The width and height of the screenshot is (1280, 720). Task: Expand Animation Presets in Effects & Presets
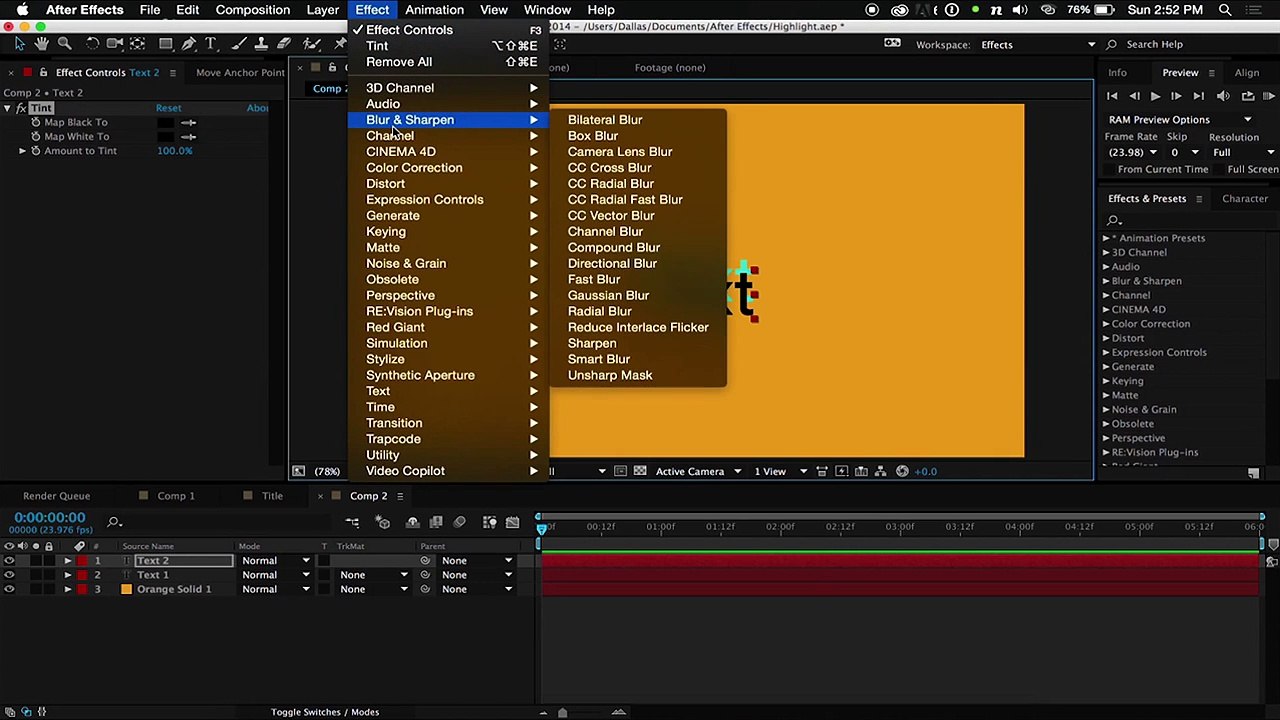point(1106,238)
